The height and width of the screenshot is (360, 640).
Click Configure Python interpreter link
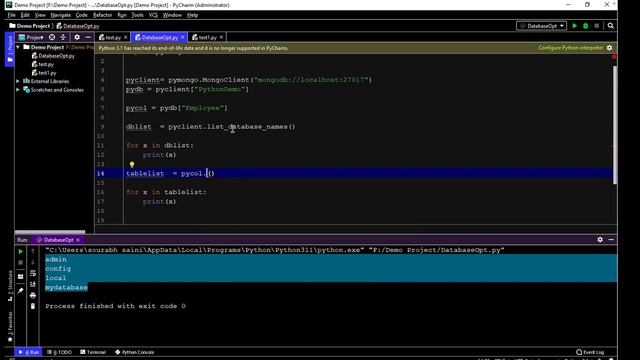(x=571, y=48)
